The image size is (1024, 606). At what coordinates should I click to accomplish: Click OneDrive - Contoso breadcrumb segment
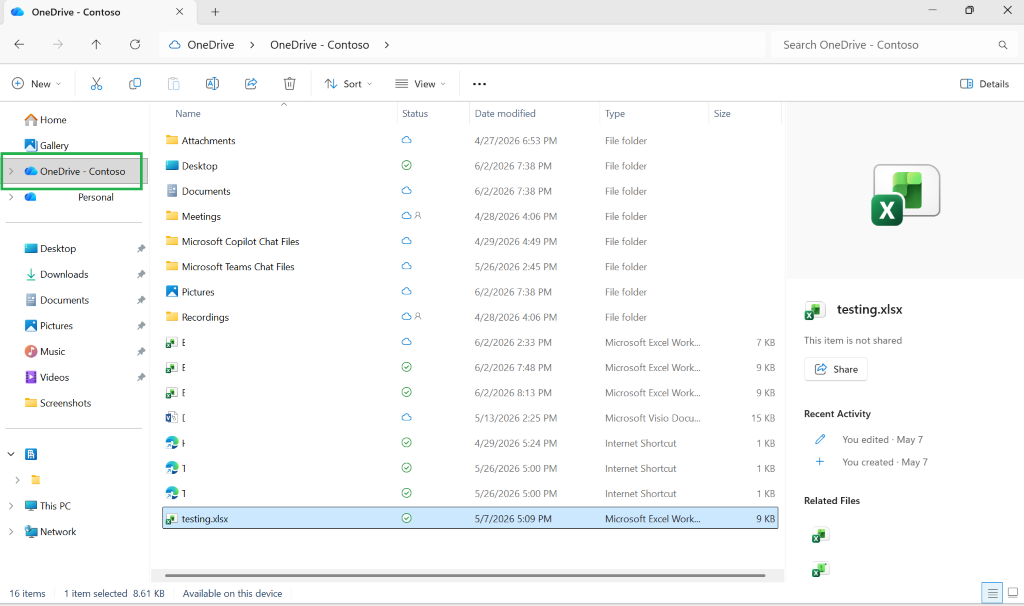coord(319,44)
